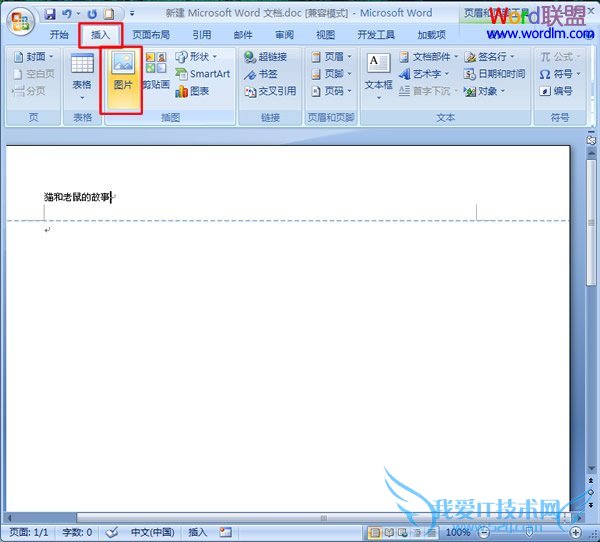Image resolution: width=600 pixels, height=542 pixels.
Task: Insert a 超链接 hyperlink
Action: point(265,57)
